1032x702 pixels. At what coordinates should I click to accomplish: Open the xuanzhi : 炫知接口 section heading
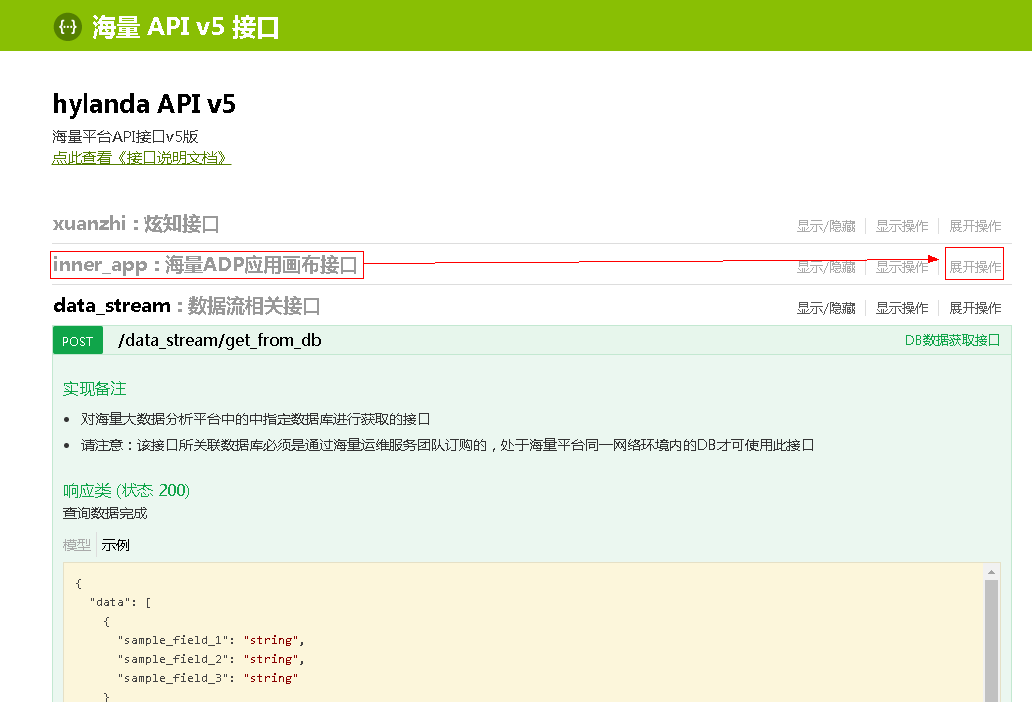click(x=135, y=224)
